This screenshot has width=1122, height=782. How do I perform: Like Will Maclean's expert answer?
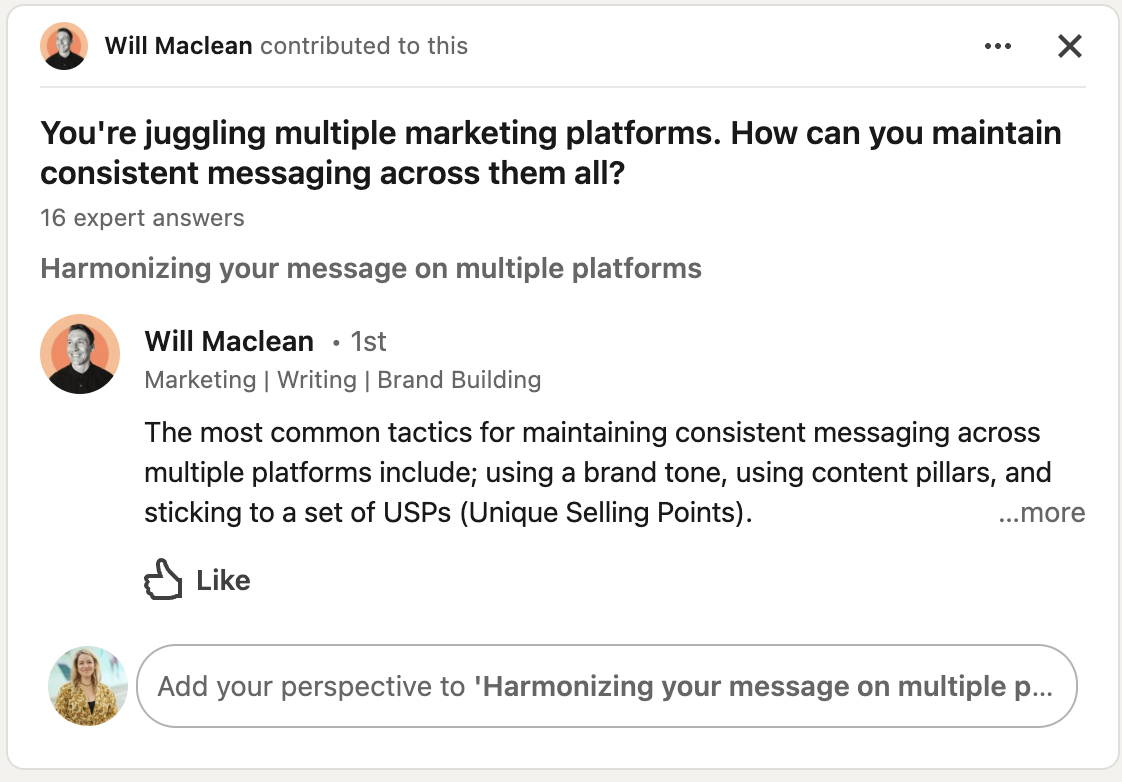[195, 579]
